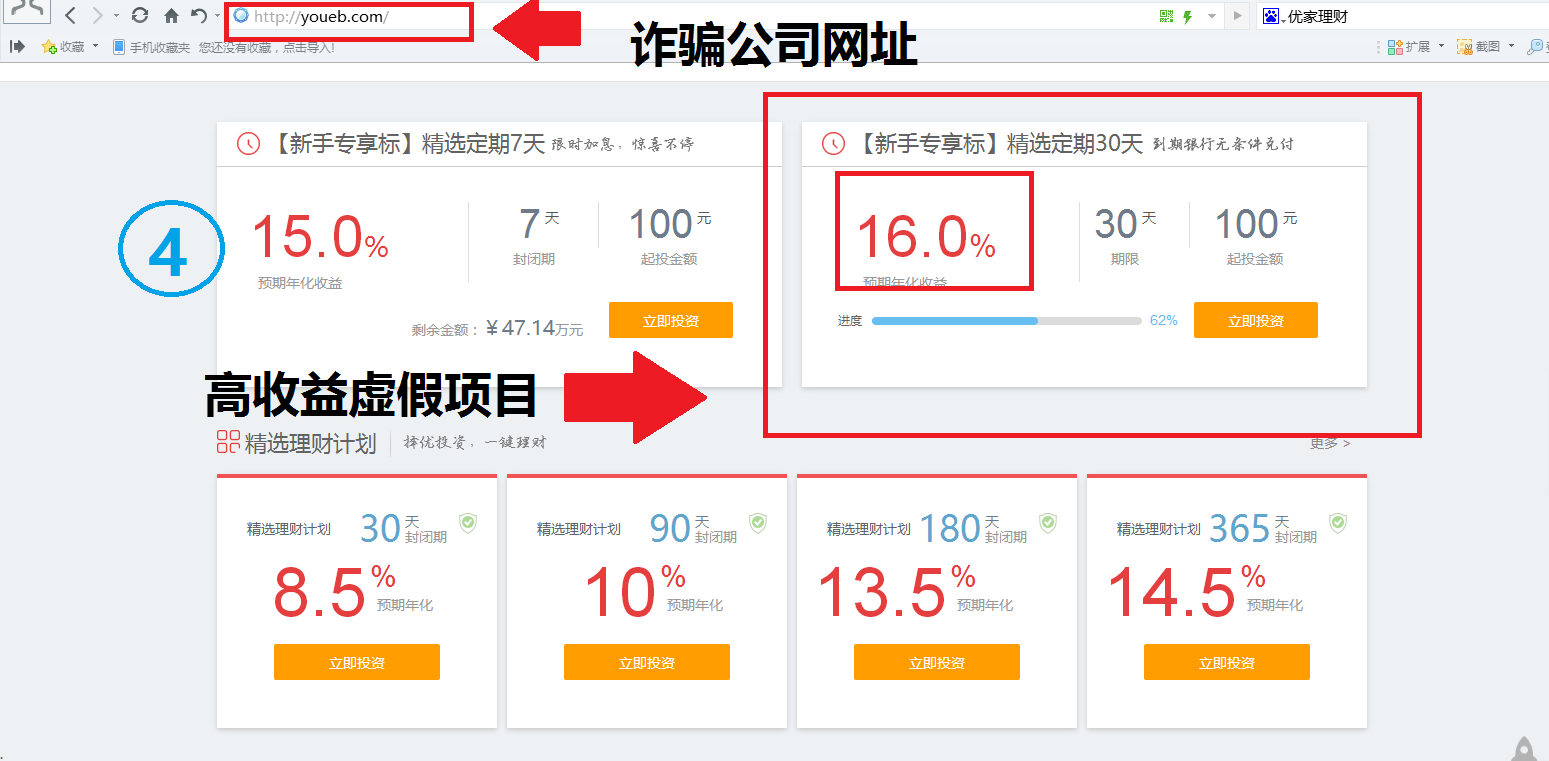
Task: Click the 精选理财计划 section heading
Action: point(310,443)
